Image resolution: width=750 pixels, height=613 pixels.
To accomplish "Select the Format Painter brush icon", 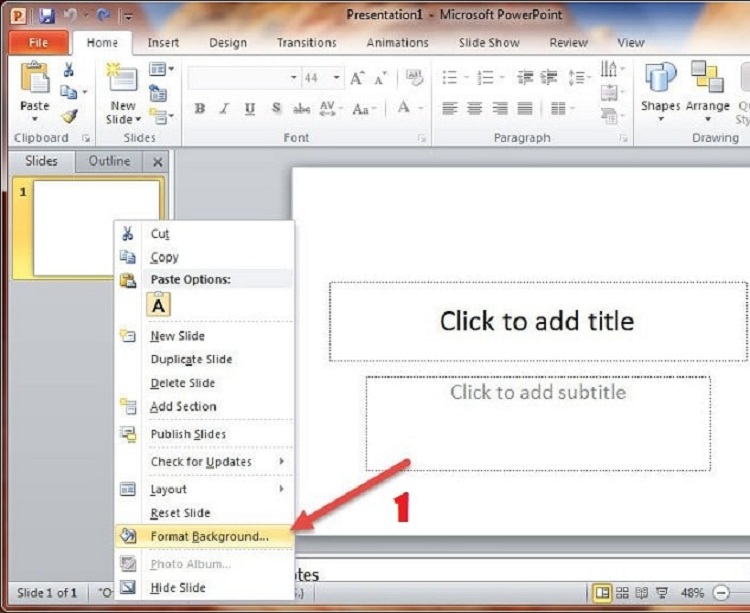I will coord(70,116).
